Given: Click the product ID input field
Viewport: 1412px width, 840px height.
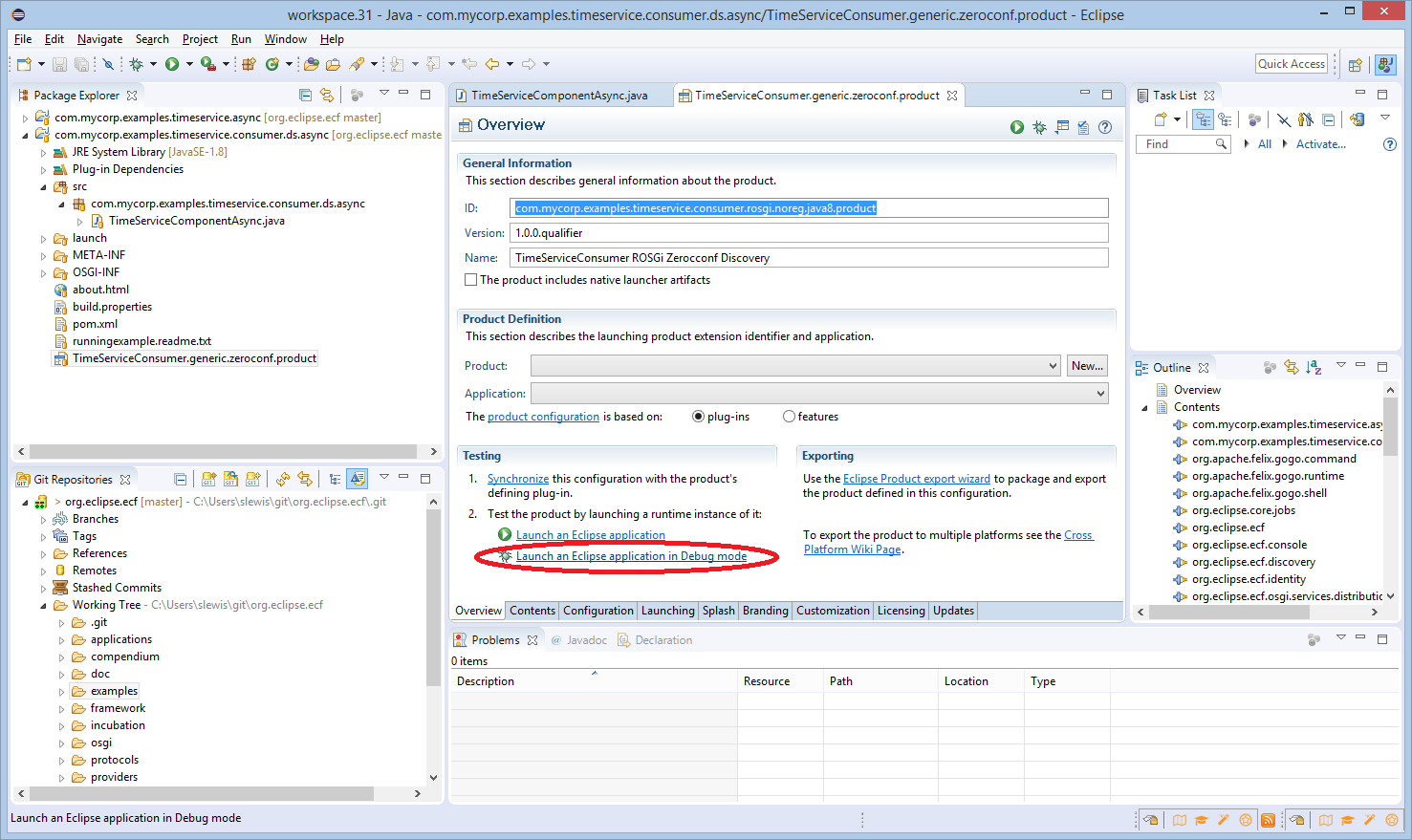Looking at the screenshot, I should 809,208.
